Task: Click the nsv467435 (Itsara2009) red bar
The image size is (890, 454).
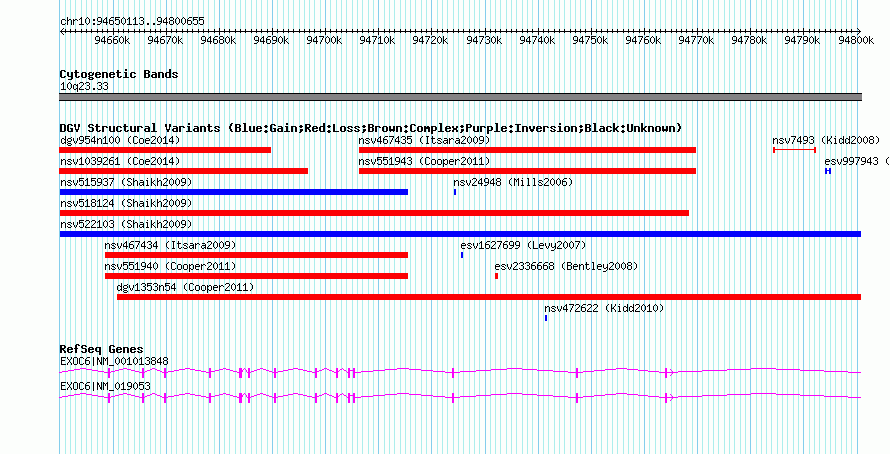Action: [527, 150]
